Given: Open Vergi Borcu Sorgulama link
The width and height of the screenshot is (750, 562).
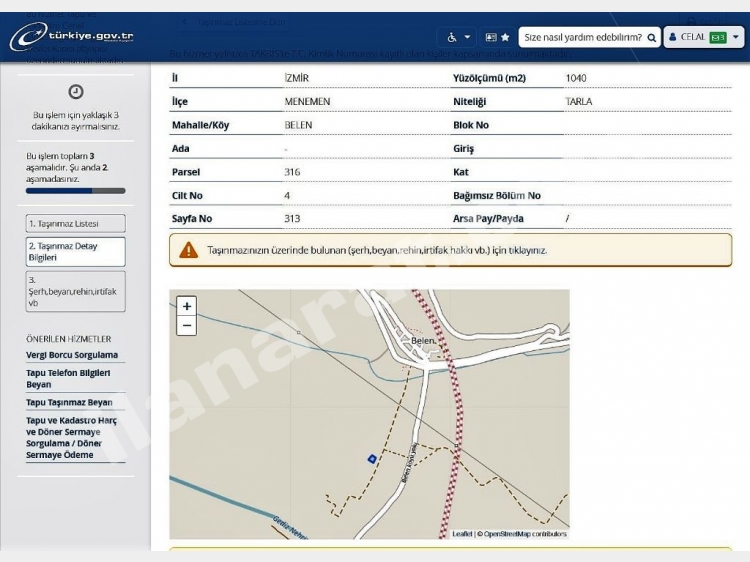Looking at the screenshot, I should 72,355.
